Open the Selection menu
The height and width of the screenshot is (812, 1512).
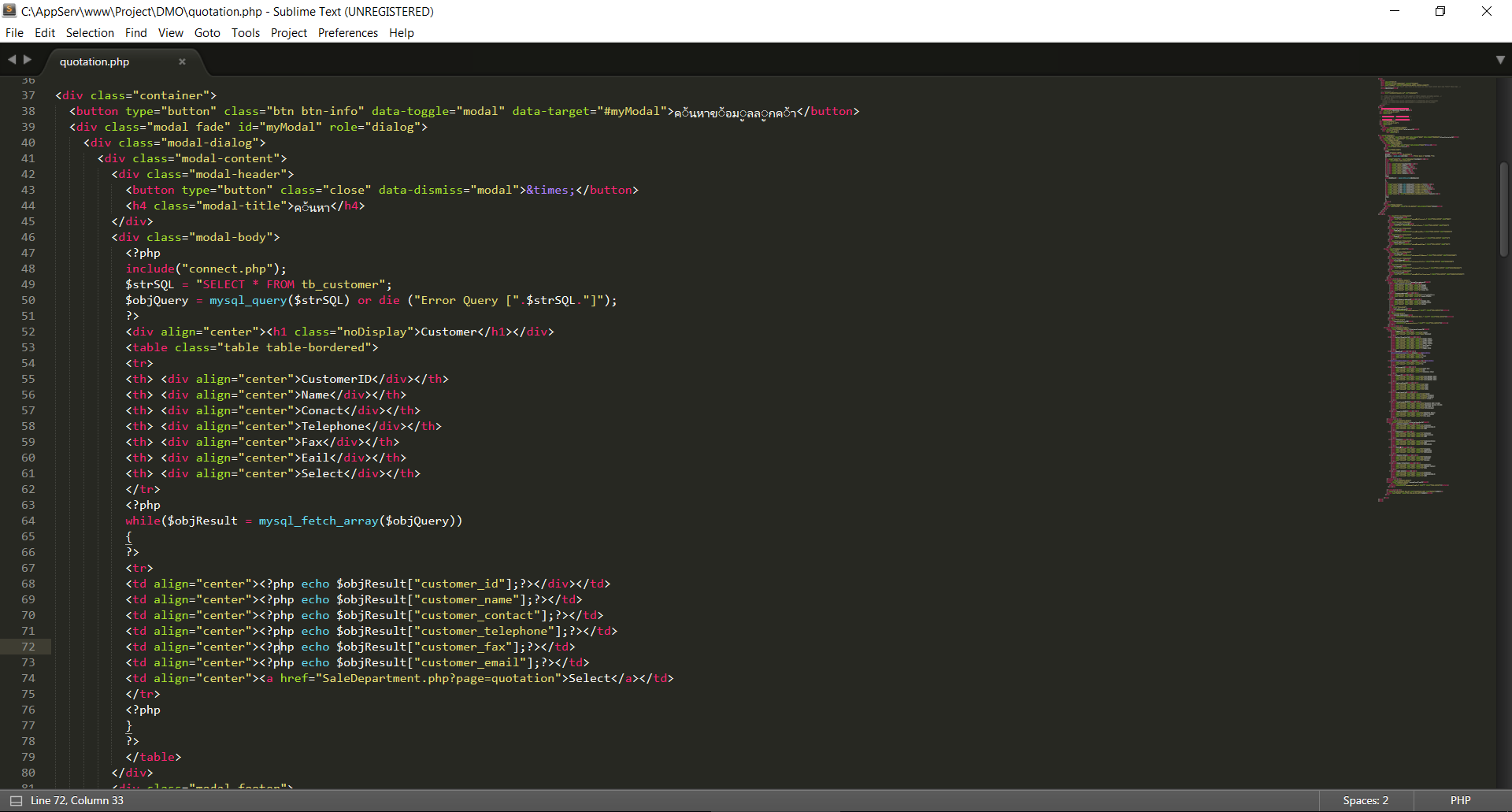[90, 32]
